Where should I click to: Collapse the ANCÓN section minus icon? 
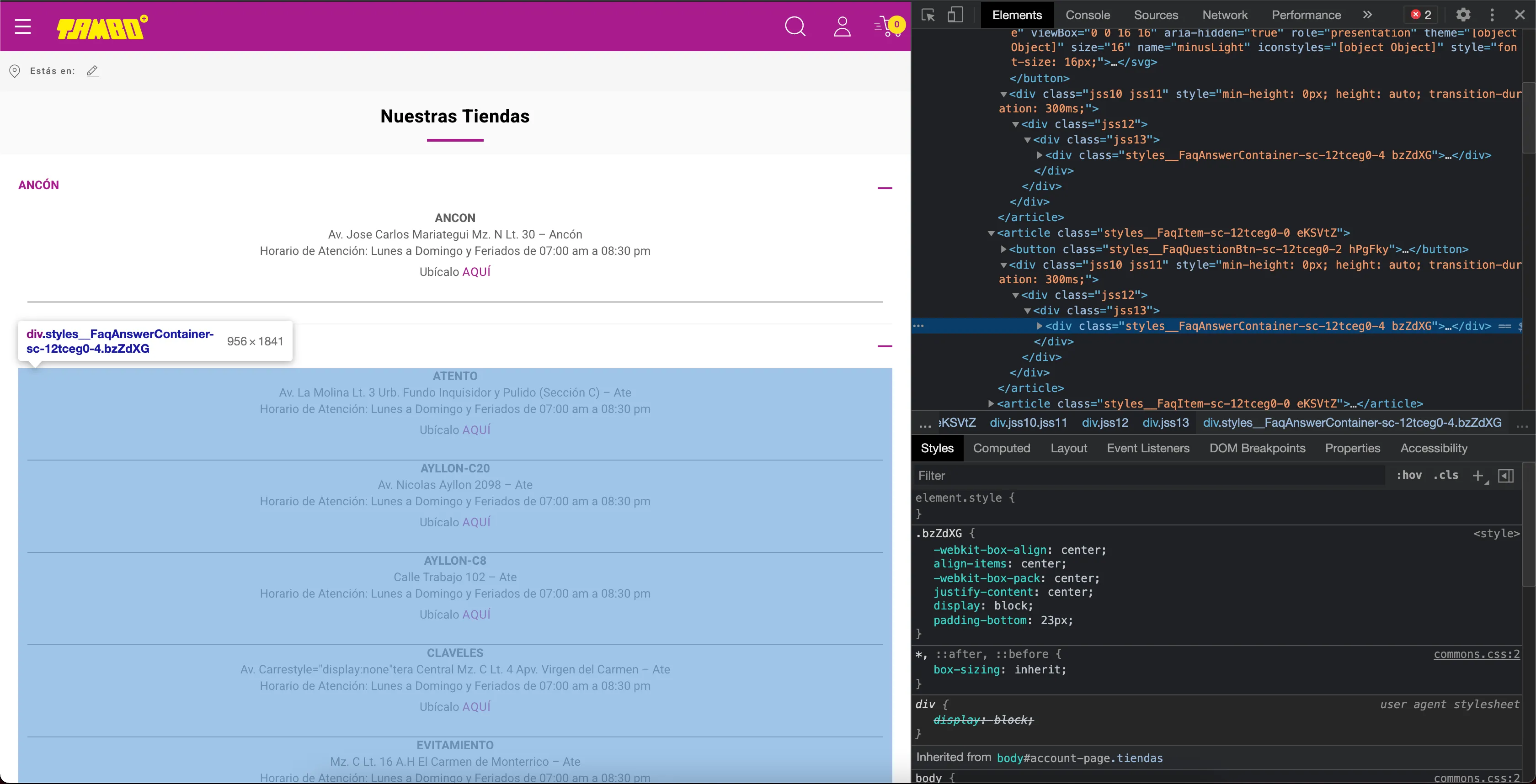click(885, 188)
